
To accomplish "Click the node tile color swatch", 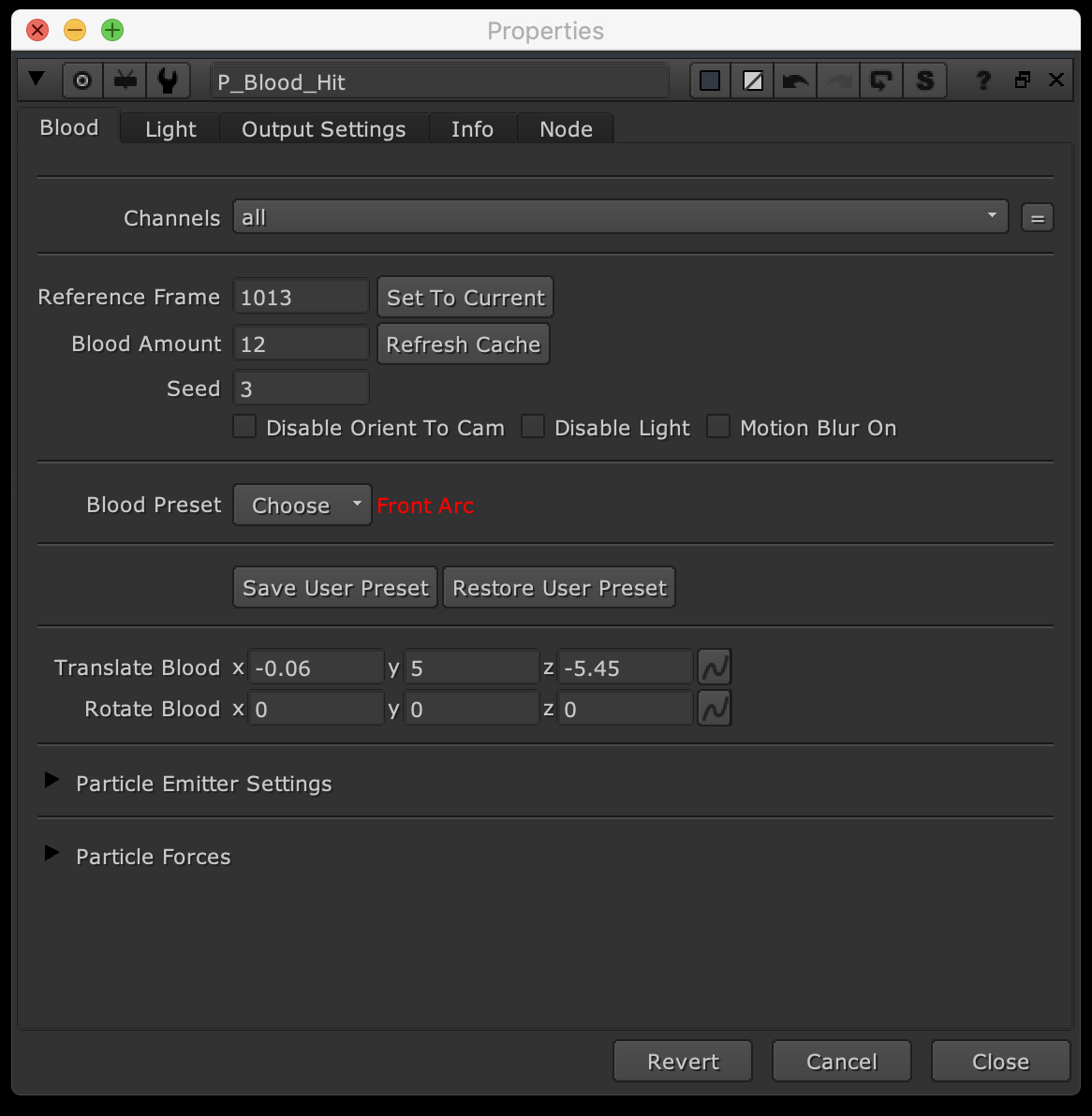I will 711,81.
